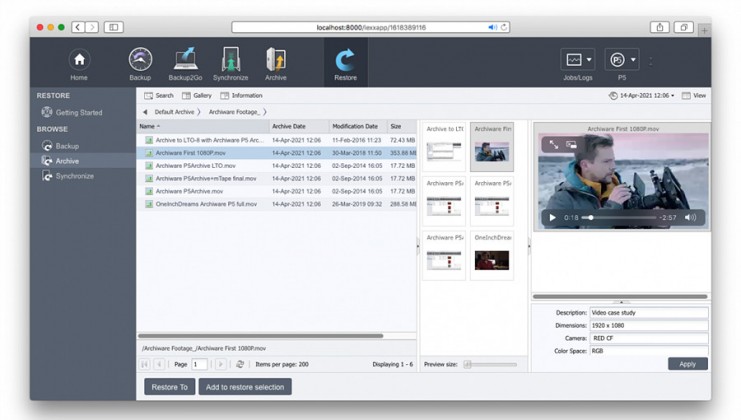Expand the P5 dropdown arrow

pos(633,60)
